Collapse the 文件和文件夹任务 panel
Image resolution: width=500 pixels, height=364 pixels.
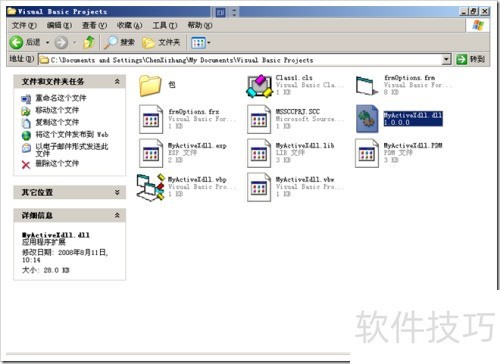point(117,81)
